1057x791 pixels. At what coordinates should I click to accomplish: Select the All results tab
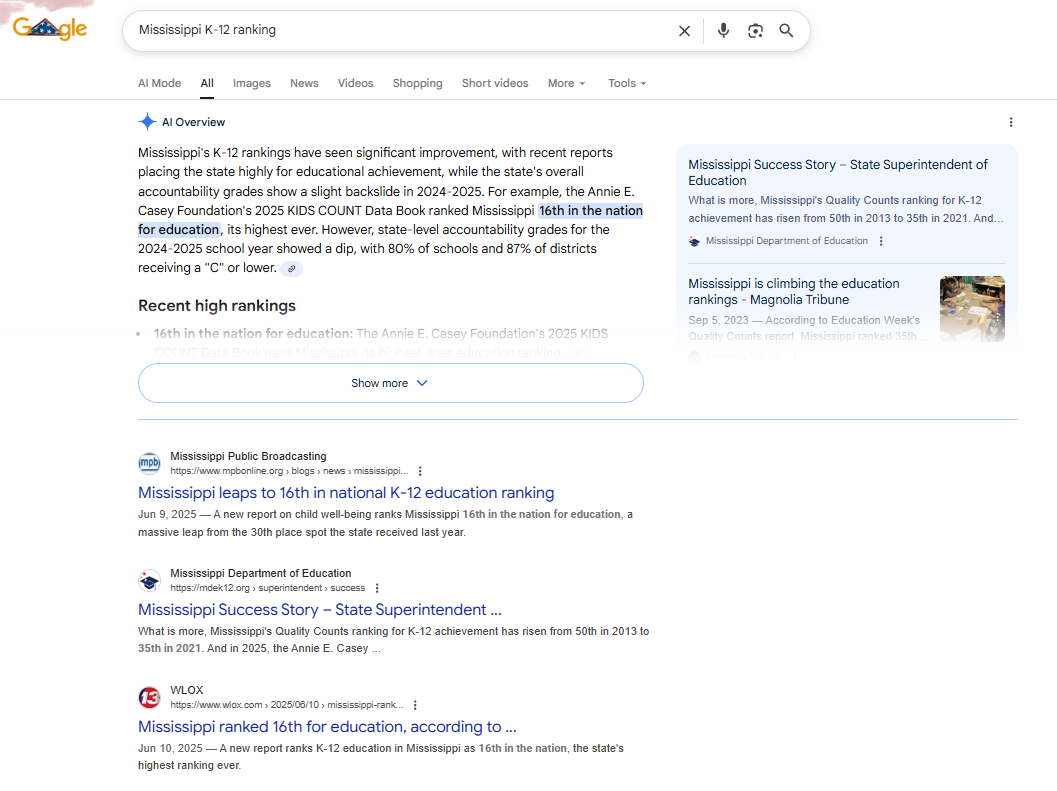[x=207, y=83]
